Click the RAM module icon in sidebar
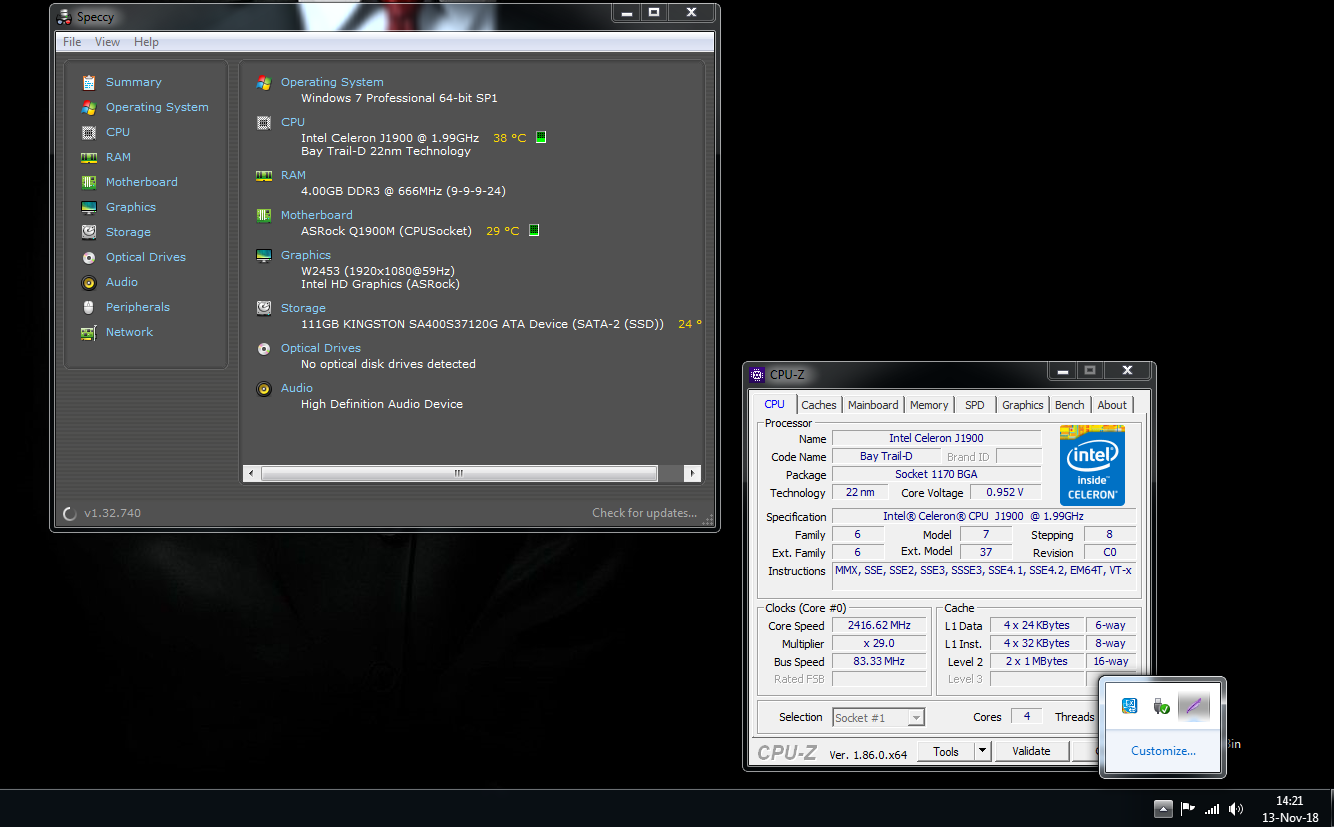 (89, 157)
